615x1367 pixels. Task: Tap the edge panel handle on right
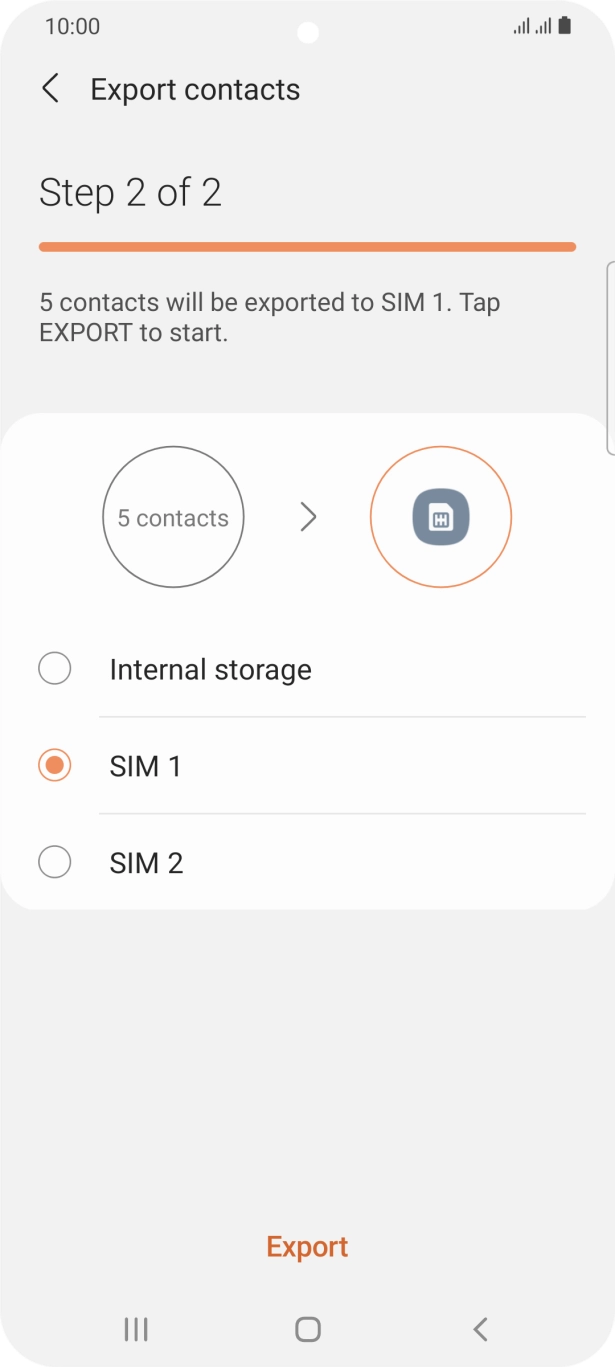coord(610,358)
